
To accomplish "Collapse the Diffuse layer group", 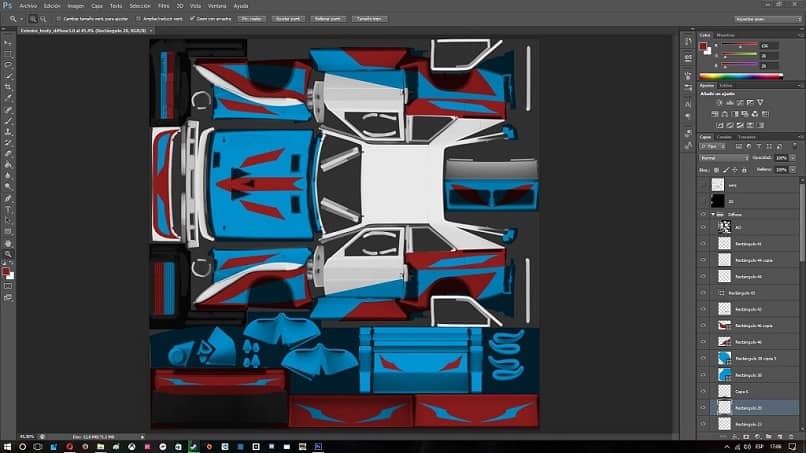I will point(712,214).
